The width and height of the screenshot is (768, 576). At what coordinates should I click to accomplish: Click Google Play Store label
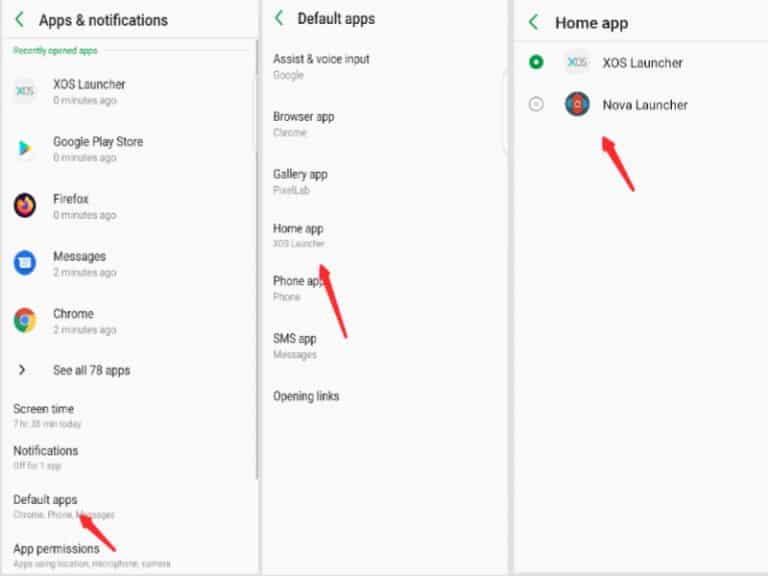coord(98,142)
